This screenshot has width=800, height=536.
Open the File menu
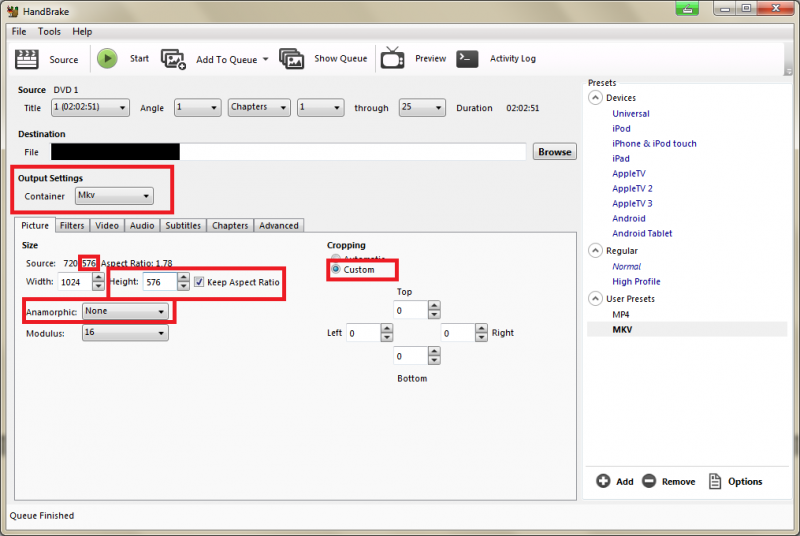click(19, 32)
